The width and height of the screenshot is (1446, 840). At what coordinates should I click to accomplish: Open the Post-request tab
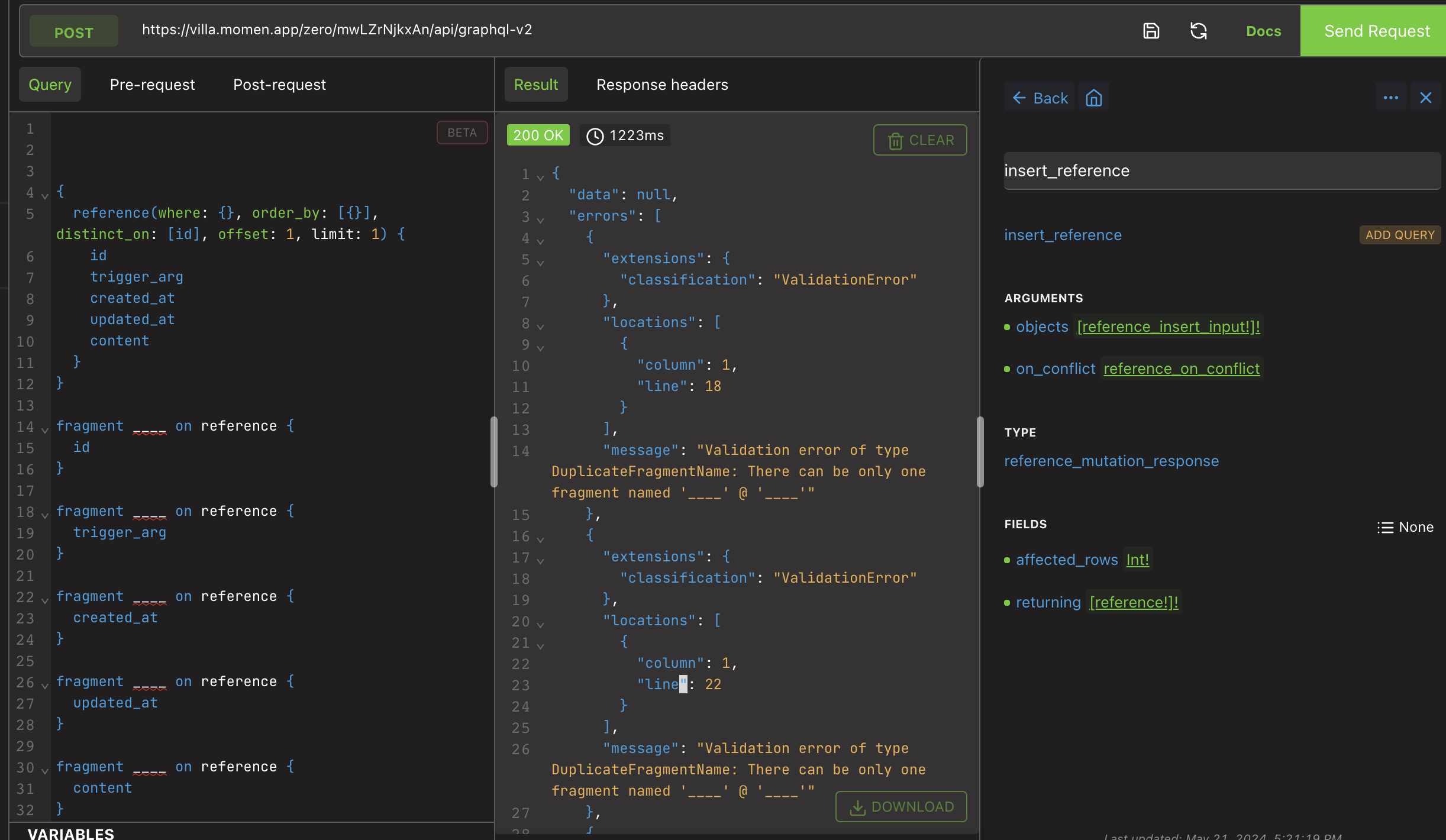[279, 85]
